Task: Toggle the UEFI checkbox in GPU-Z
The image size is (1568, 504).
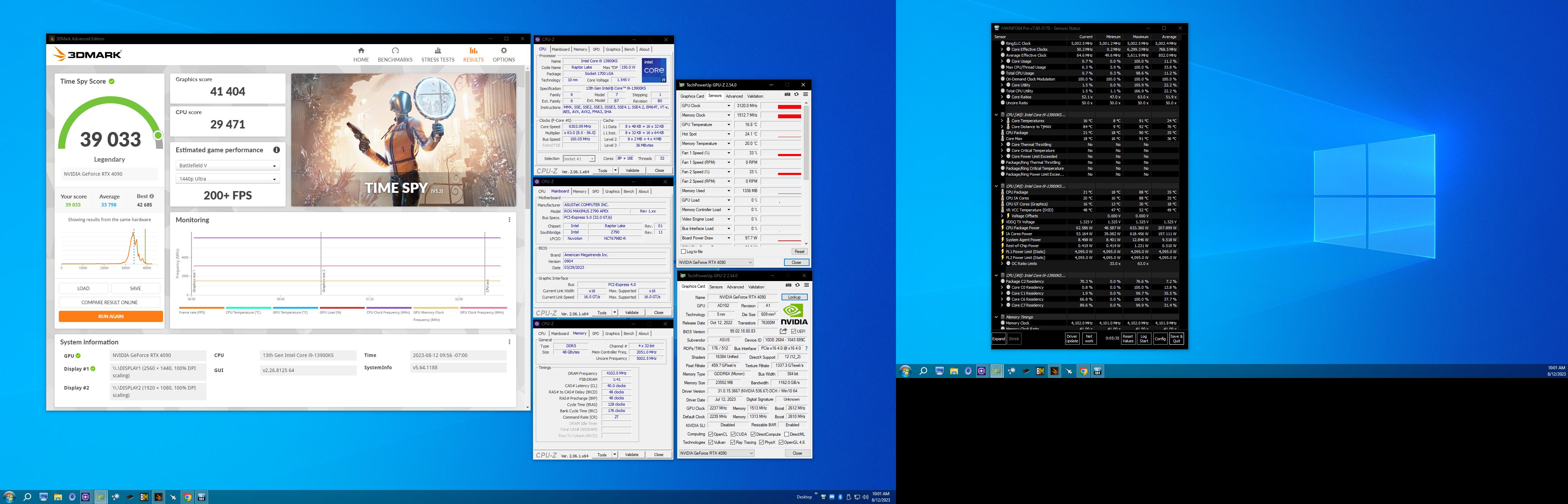Action: [x=794, y=331]
